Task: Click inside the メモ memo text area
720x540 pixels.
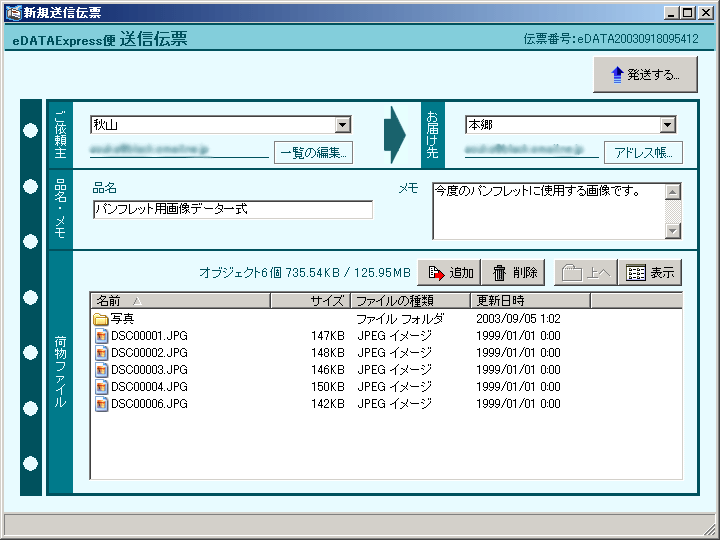Action: point(548,211)
